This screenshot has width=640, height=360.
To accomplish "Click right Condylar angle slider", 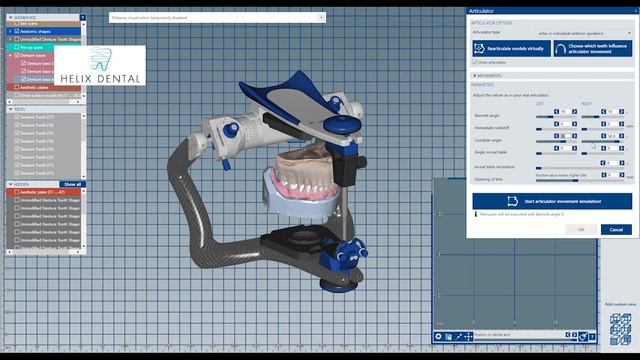I will (x=602, y=141).
